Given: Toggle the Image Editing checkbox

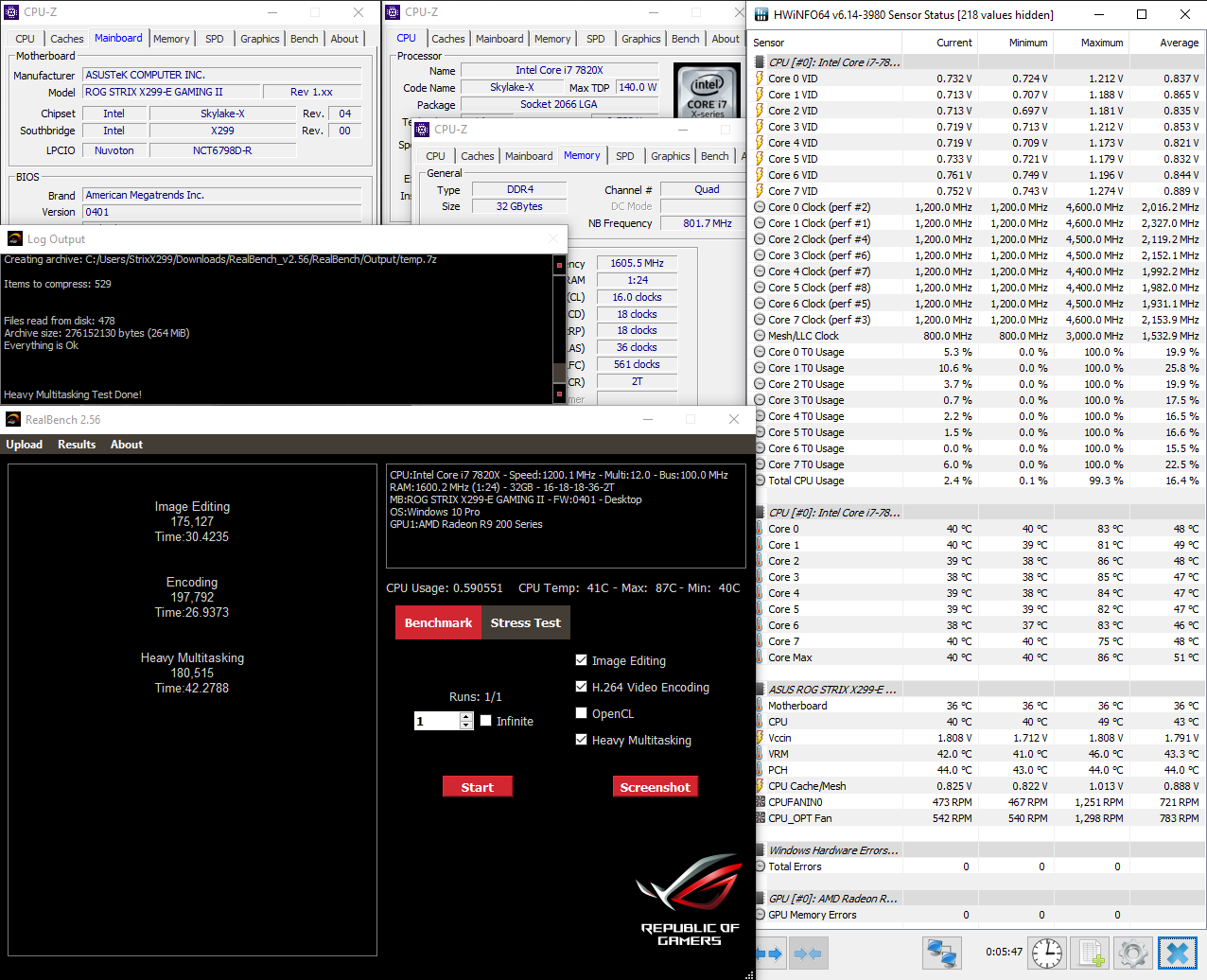Looking at the screenshot, I should pos(582,660).
